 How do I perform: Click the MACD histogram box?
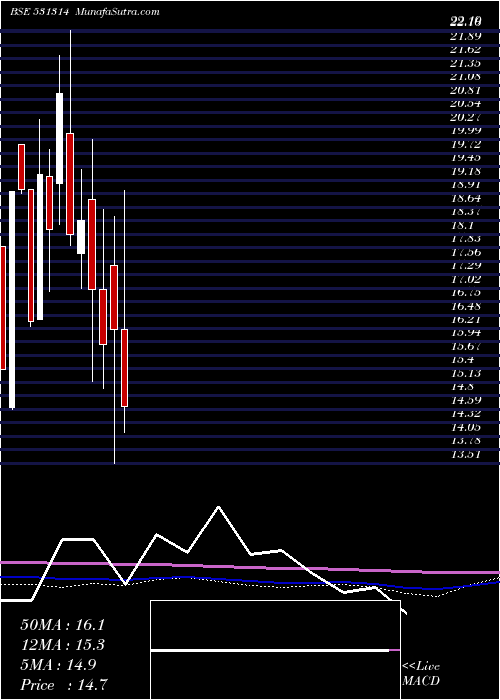click(275, 650)
